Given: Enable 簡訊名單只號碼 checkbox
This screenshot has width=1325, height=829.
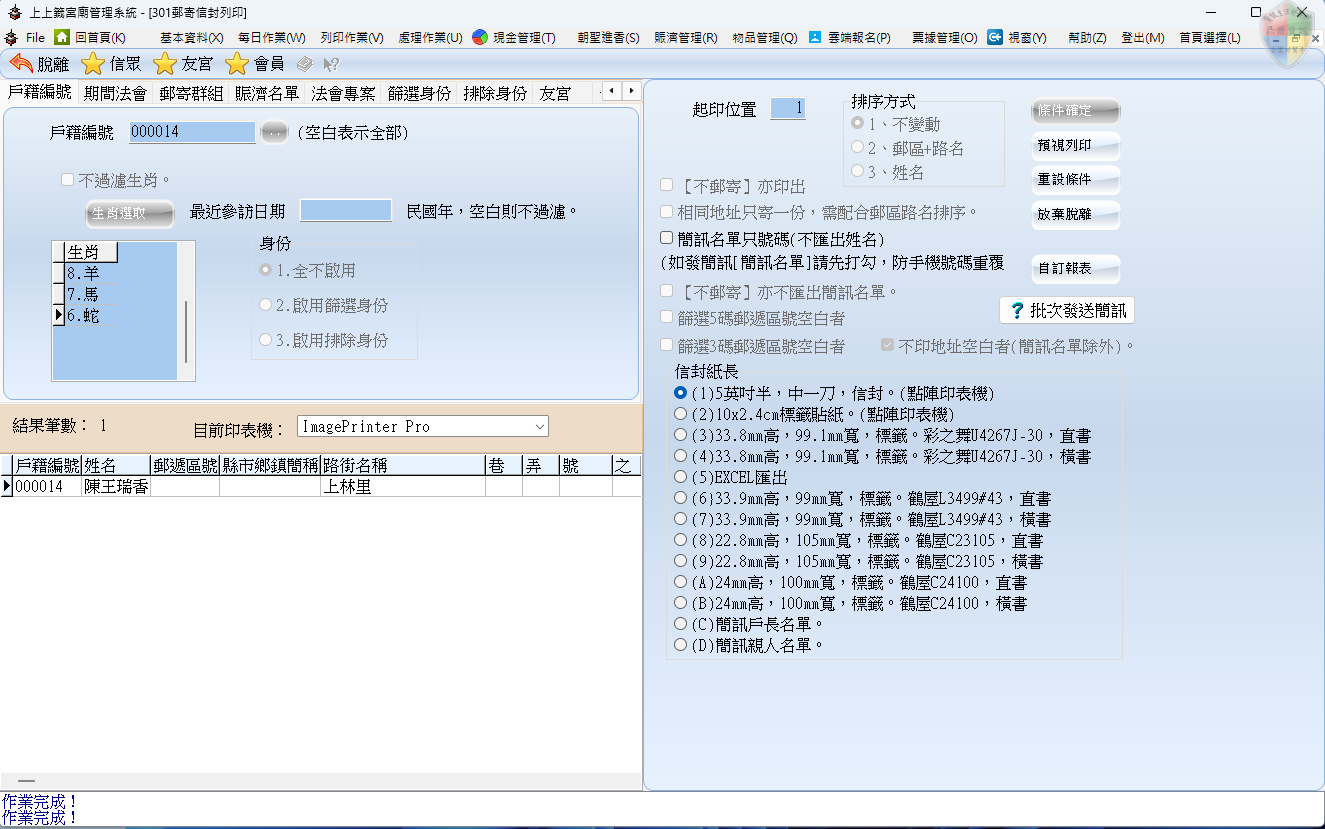Looking at the screenshot, I should point(667,239).
